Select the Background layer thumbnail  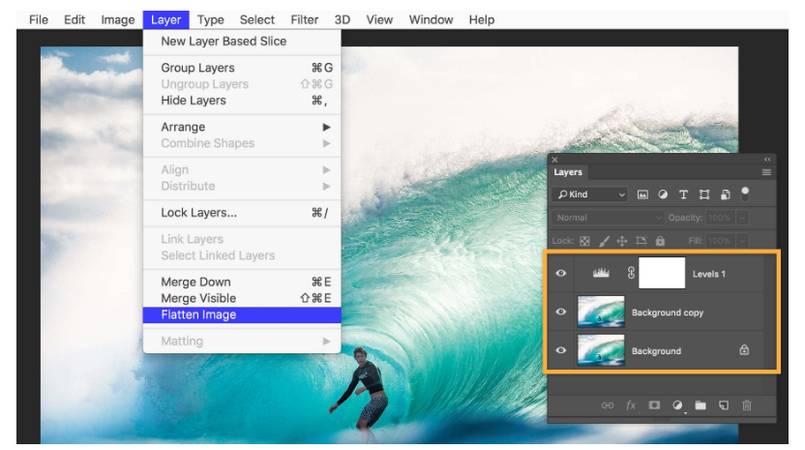(x=601, y=350)
